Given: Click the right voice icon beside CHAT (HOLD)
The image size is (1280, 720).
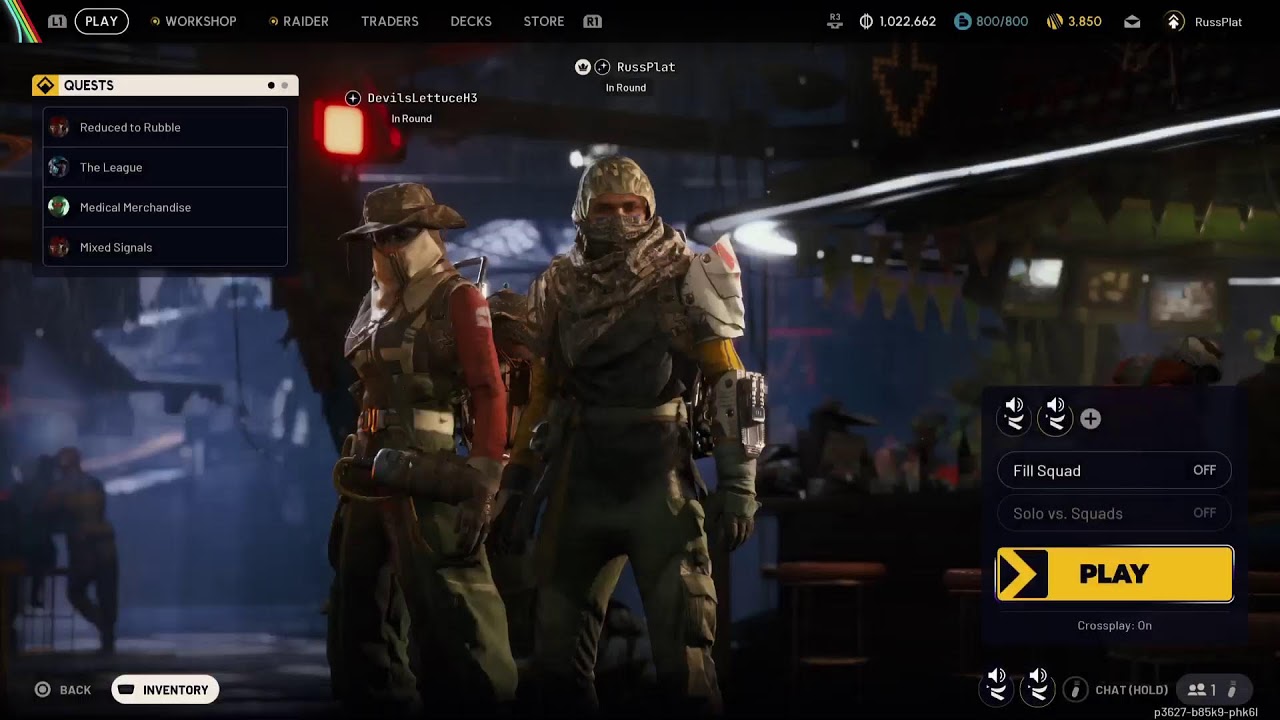Looking at the screenshot, I should (x=1038, y=686).
